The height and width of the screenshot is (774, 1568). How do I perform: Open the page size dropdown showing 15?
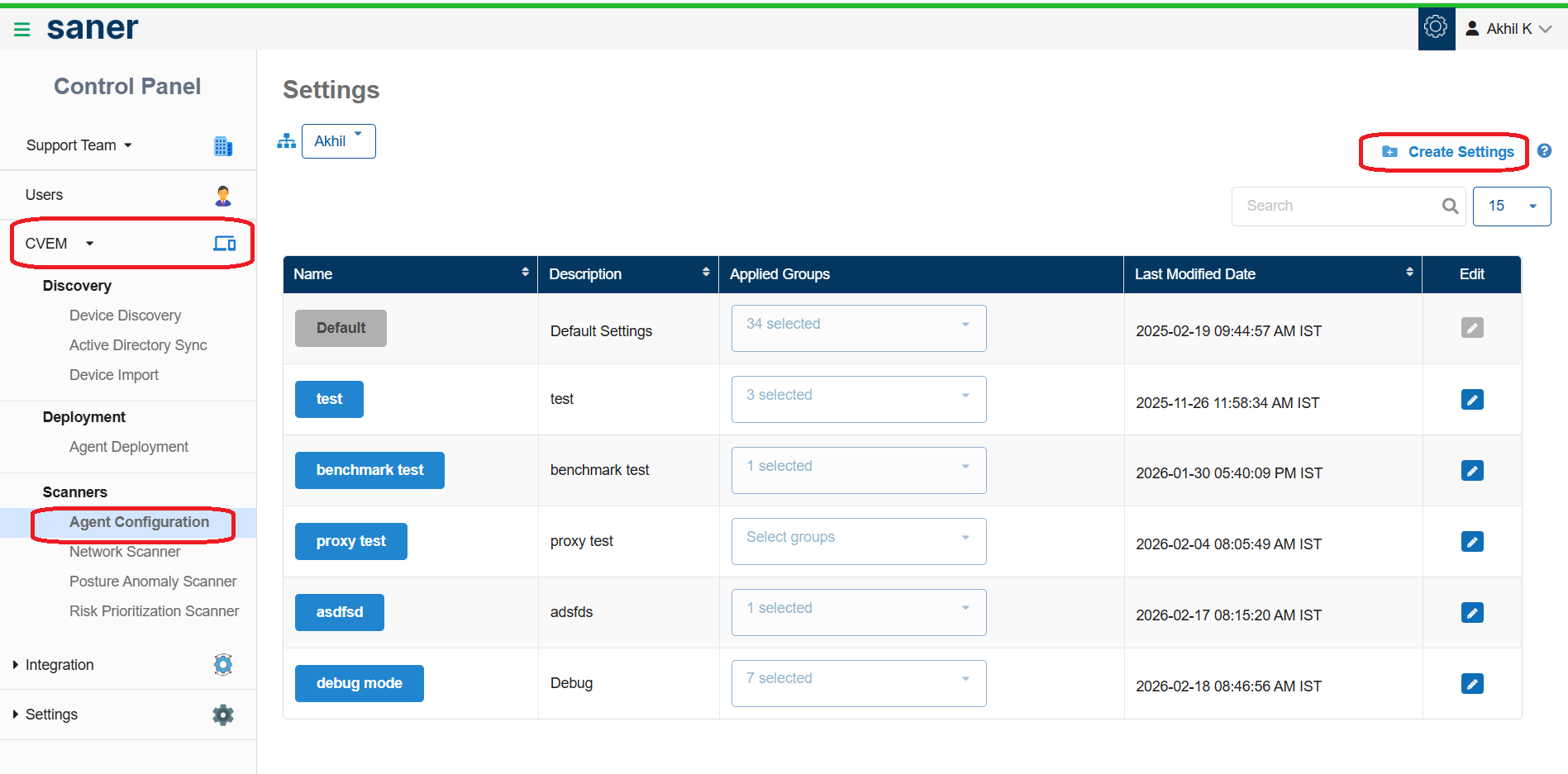click(x=1512, y=207)
